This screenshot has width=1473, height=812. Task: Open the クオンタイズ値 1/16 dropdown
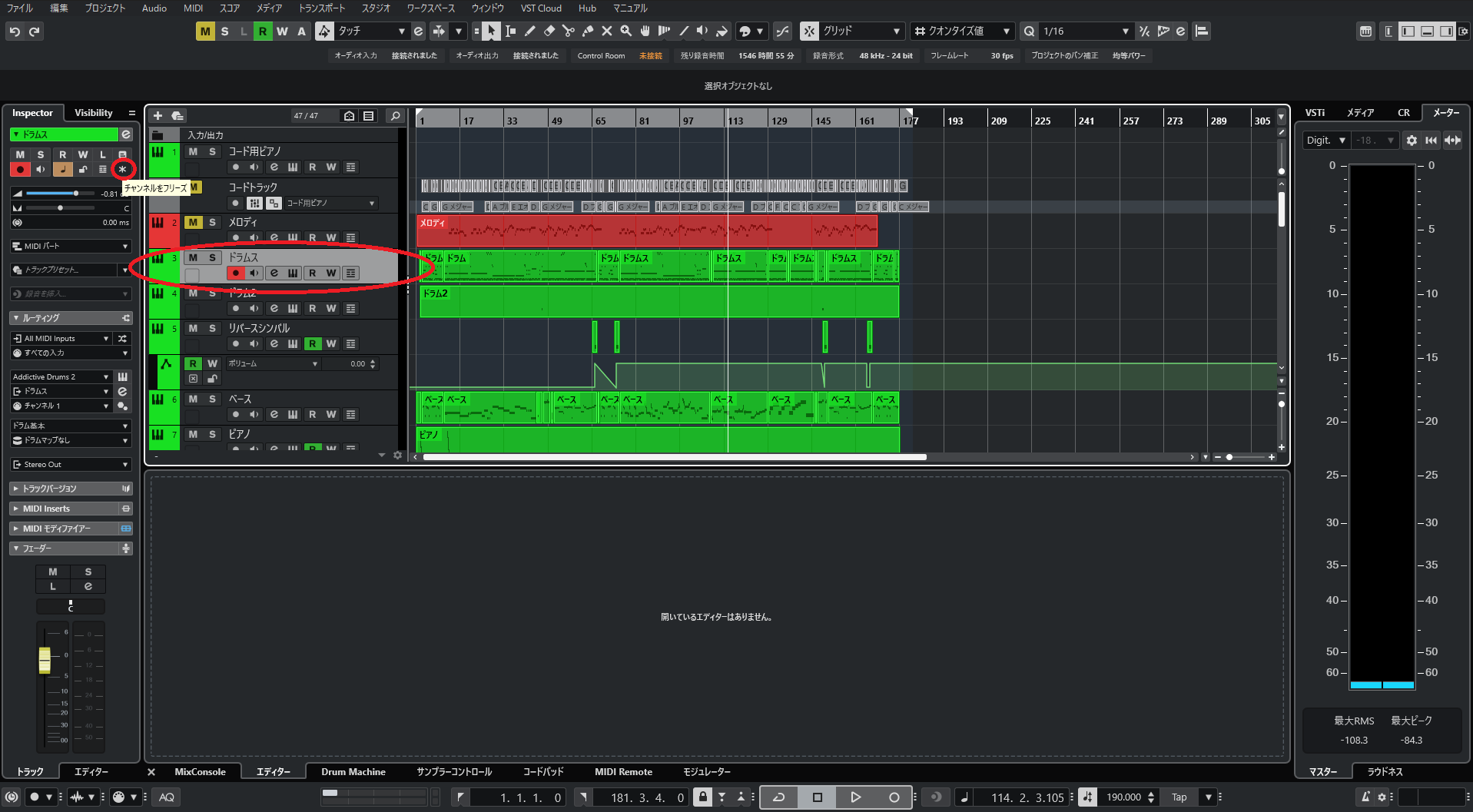[x=1084, y=31]
